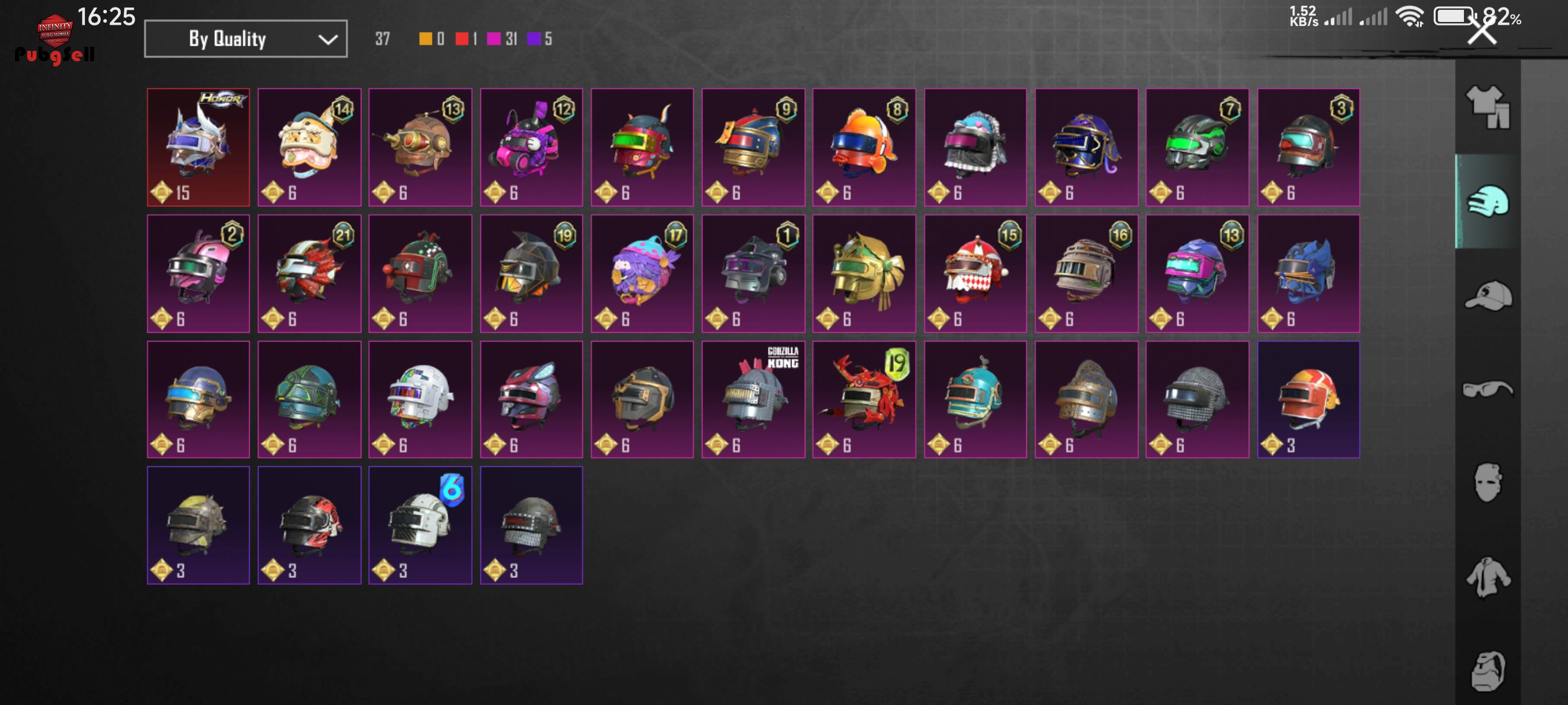
Task: Open the clothing outfits category icon
Action: [1487, 107]
